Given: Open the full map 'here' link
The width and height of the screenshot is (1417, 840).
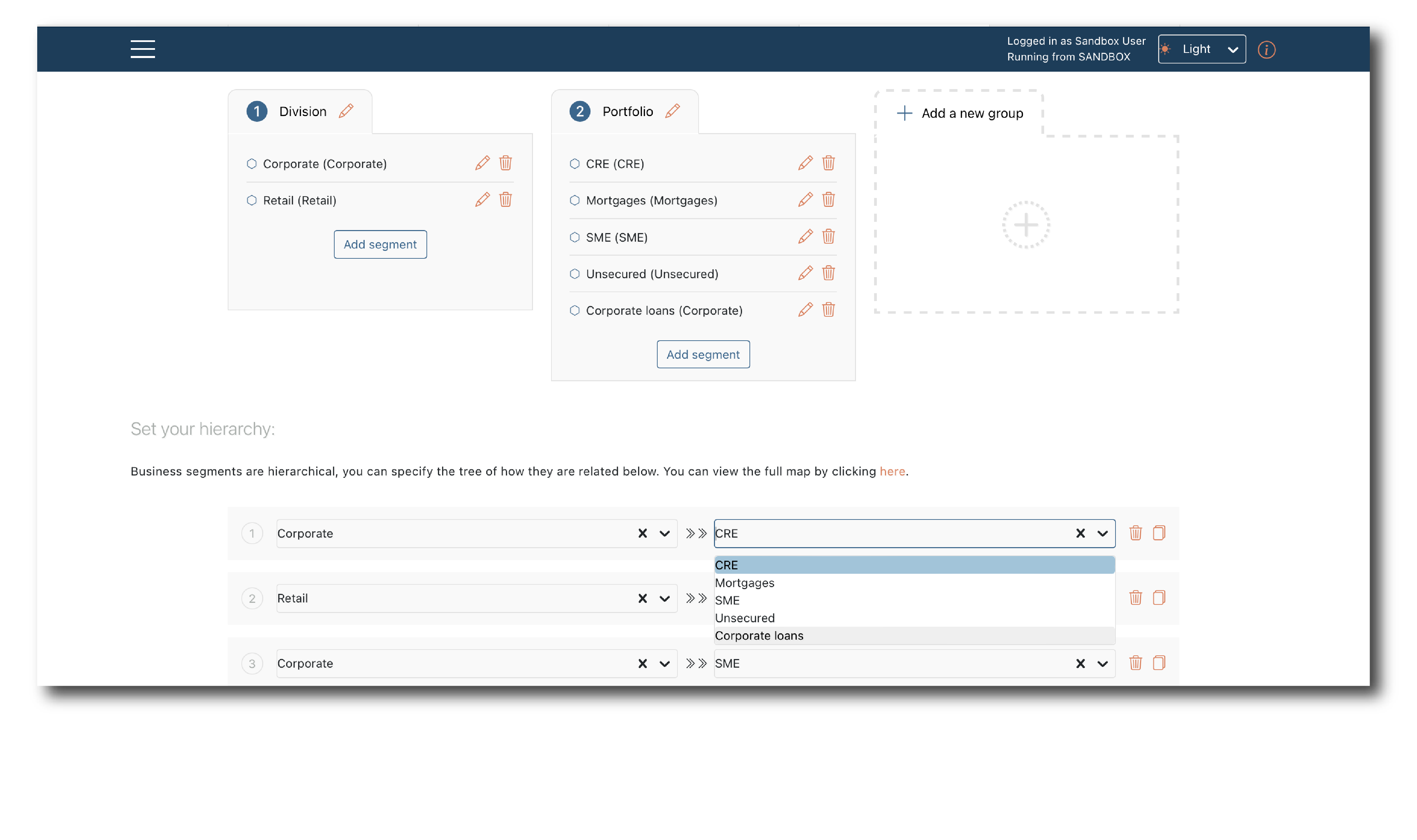Looking at the screenshot, I should [x=892, y=471].
